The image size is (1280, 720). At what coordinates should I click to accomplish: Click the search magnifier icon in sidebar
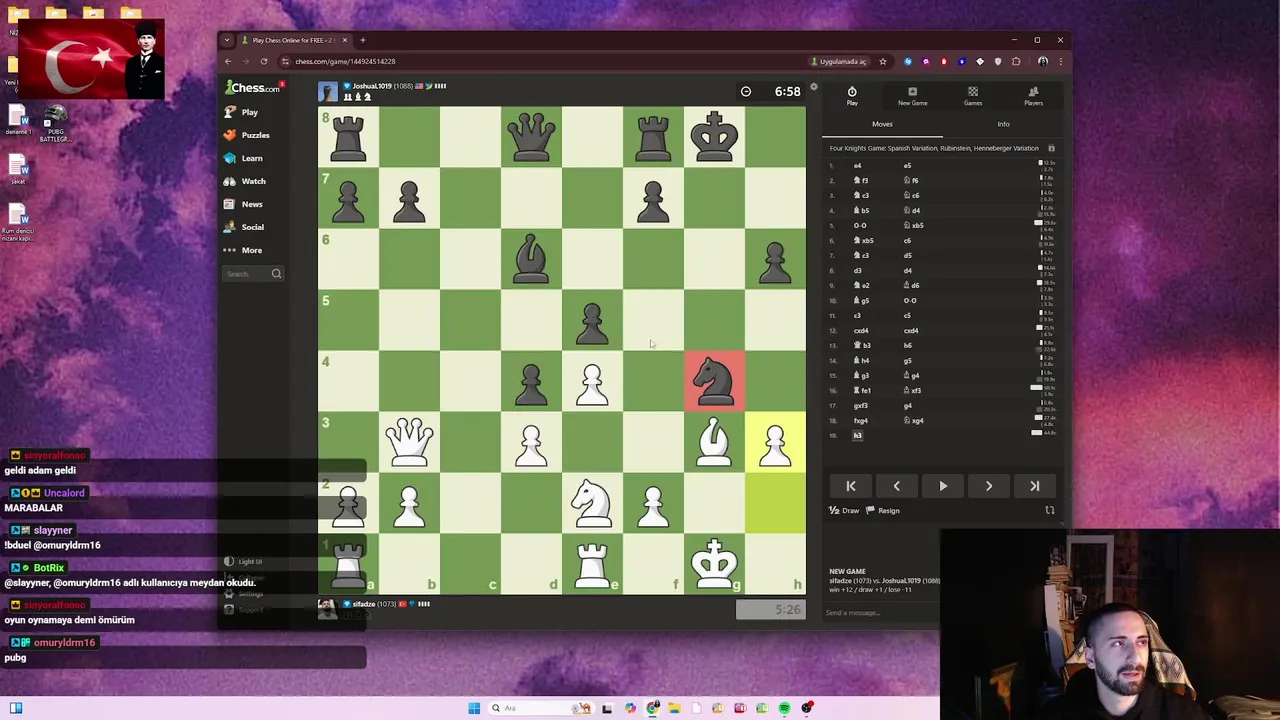(x=276, y=274)
